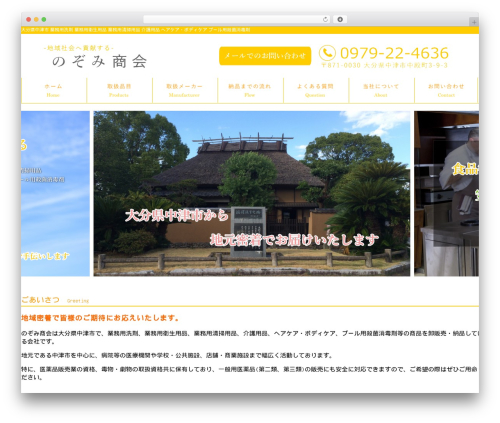
Task: Minimize window using the yellow button
Action: [x=36, y=19]
